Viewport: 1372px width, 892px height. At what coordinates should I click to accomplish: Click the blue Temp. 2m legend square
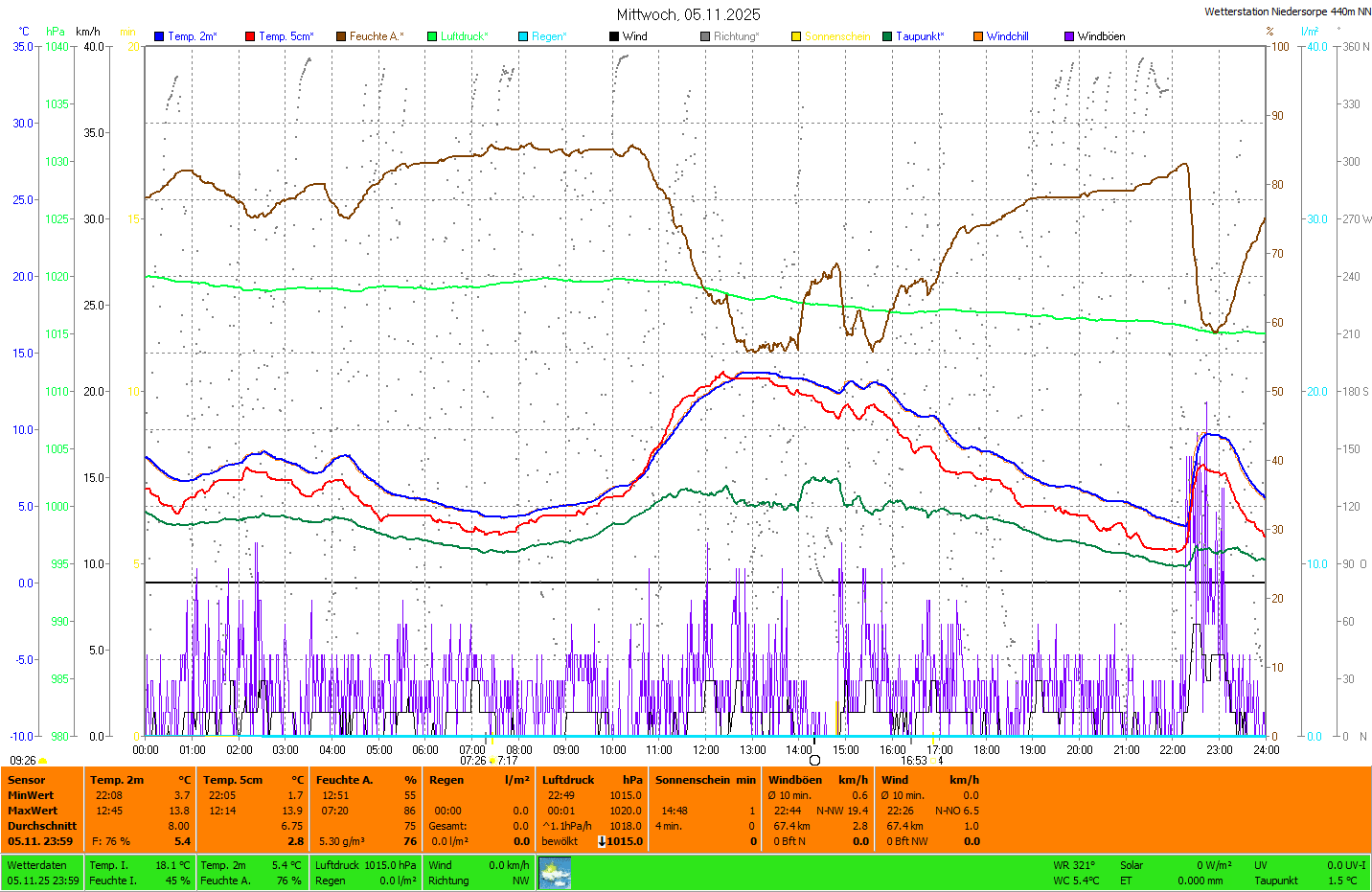coord(159,36)
